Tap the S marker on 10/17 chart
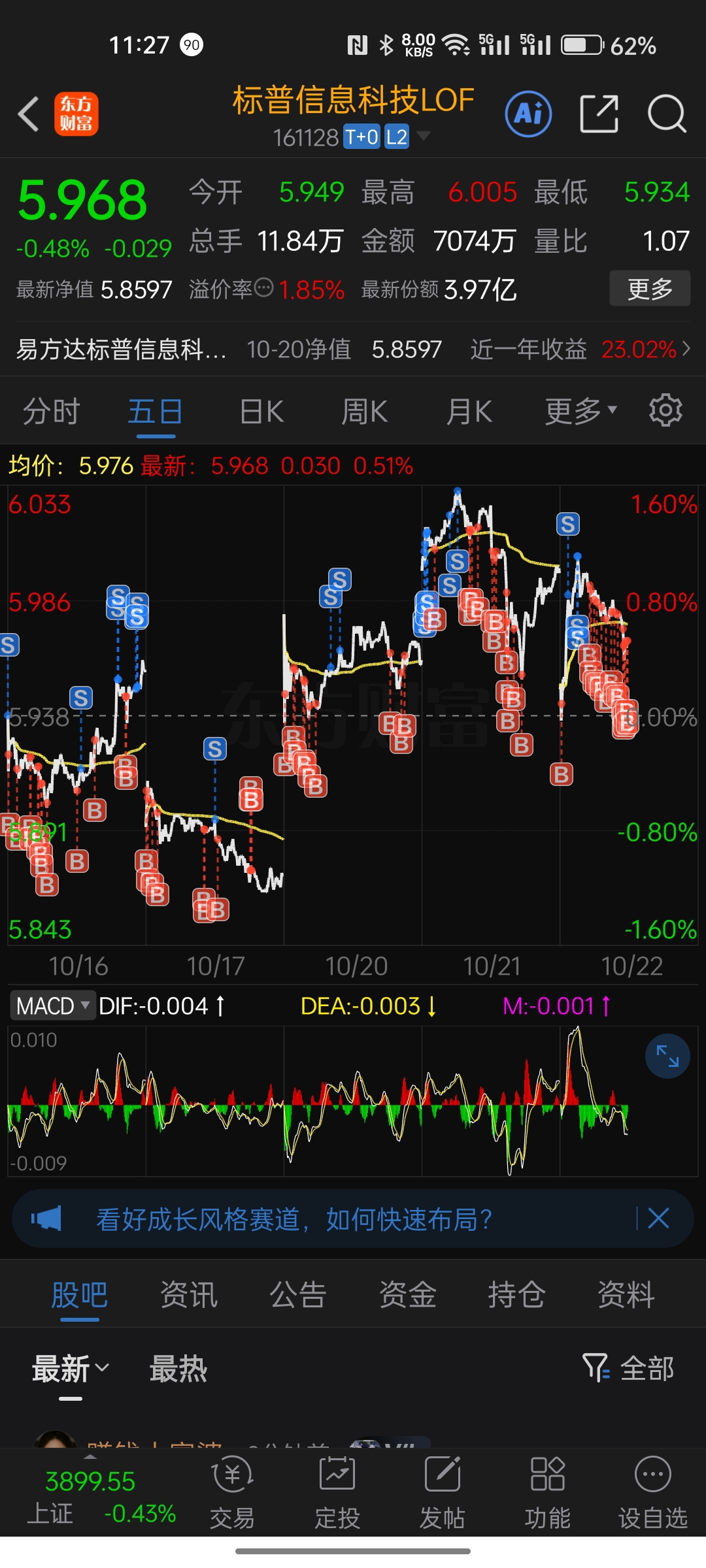This screenshot has height=1568, width=706. 214,749
